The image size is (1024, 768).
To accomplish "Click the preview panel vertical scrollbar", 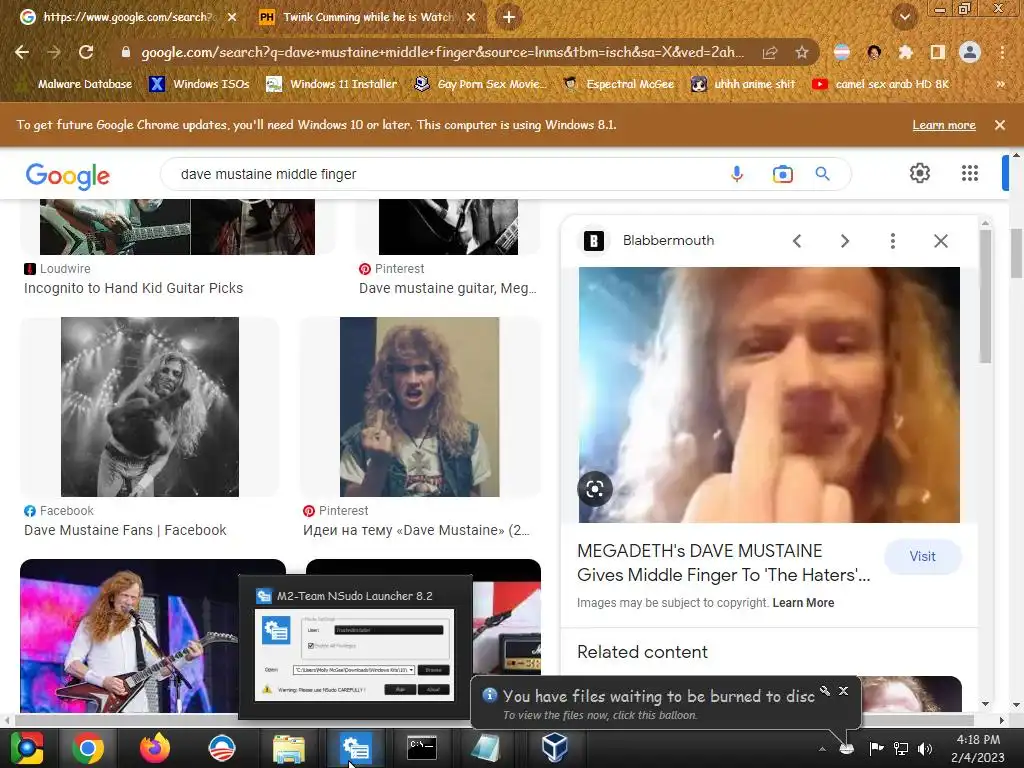I will pyautogui.click(x=985, y=296).
